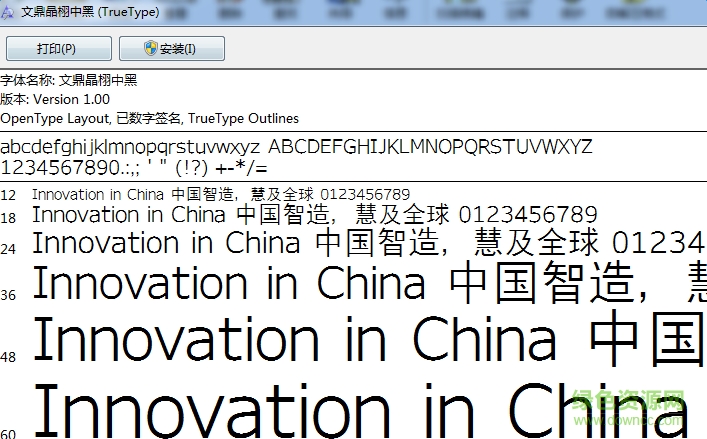Click the 打印(P) print button

(x=59, y=48)
